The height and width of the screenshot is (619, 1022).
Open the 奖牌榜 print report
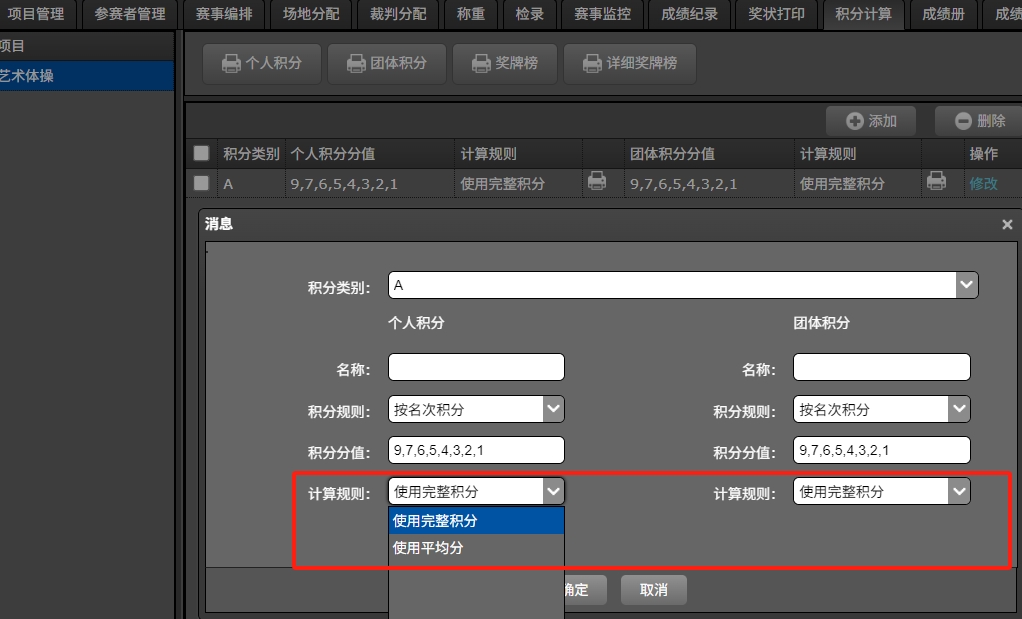point(504,63)
